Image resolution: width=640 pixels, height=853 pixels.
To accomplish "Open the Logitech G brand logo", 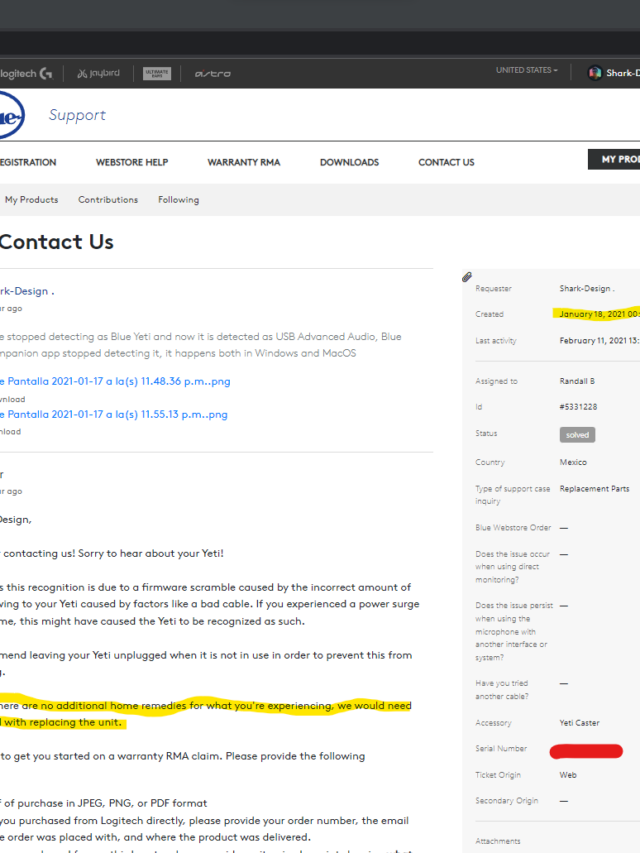I will [26, 73].
